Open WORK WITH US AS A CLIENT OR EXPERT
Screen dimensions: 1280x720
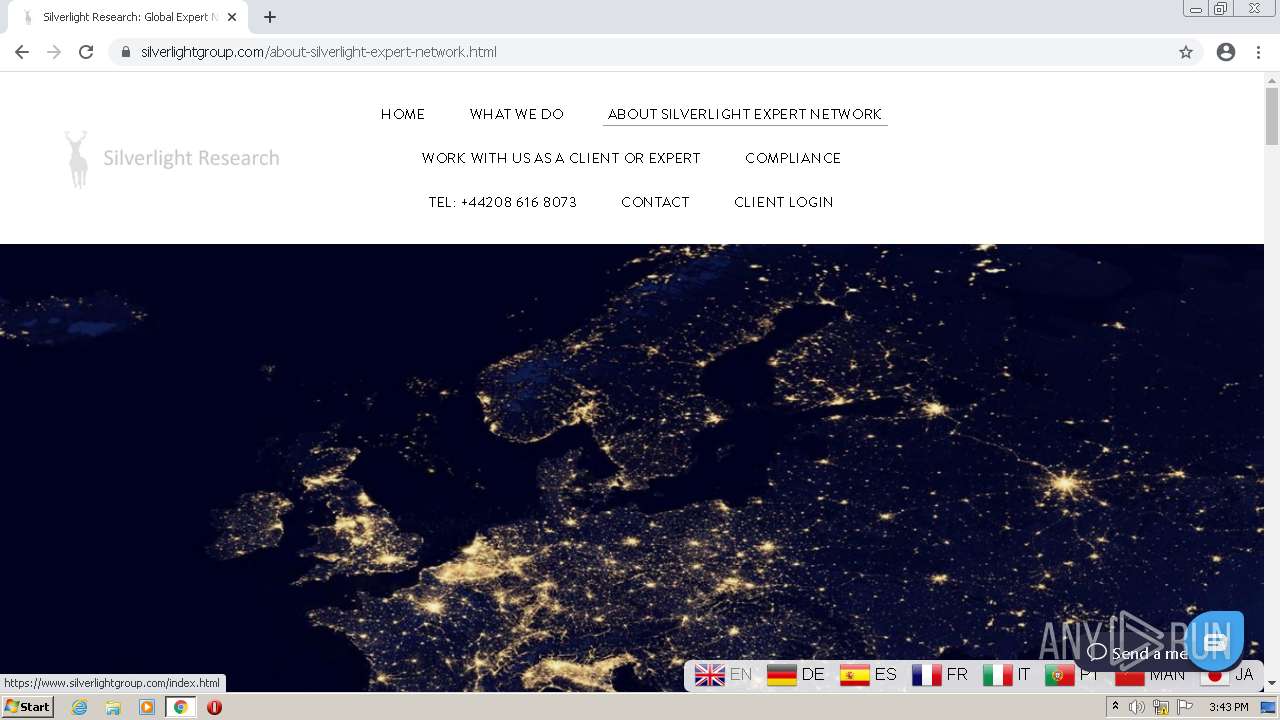pos(561,158)
